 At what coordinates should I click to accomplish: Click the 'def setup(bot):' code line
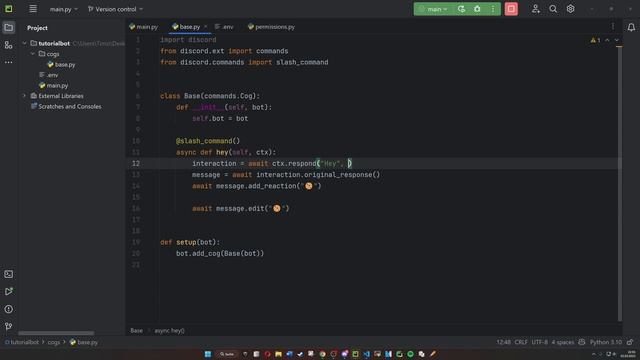coord(190,242)
